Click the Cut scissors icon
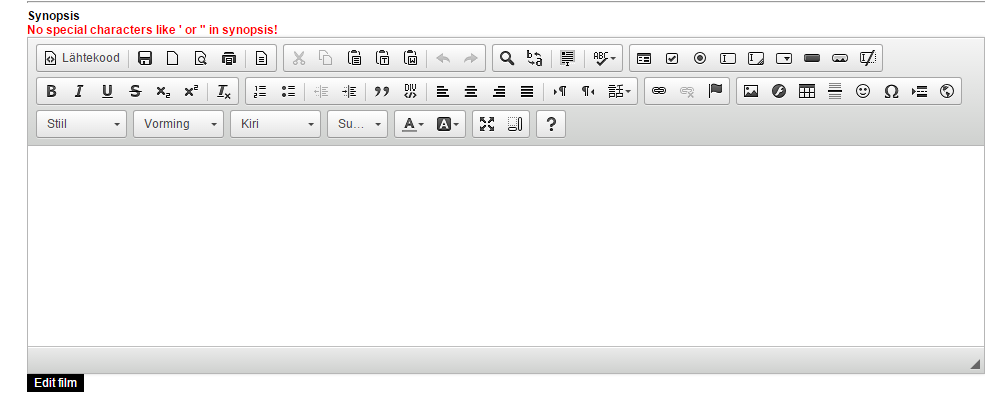1002x407 pixels. (298, 58)
